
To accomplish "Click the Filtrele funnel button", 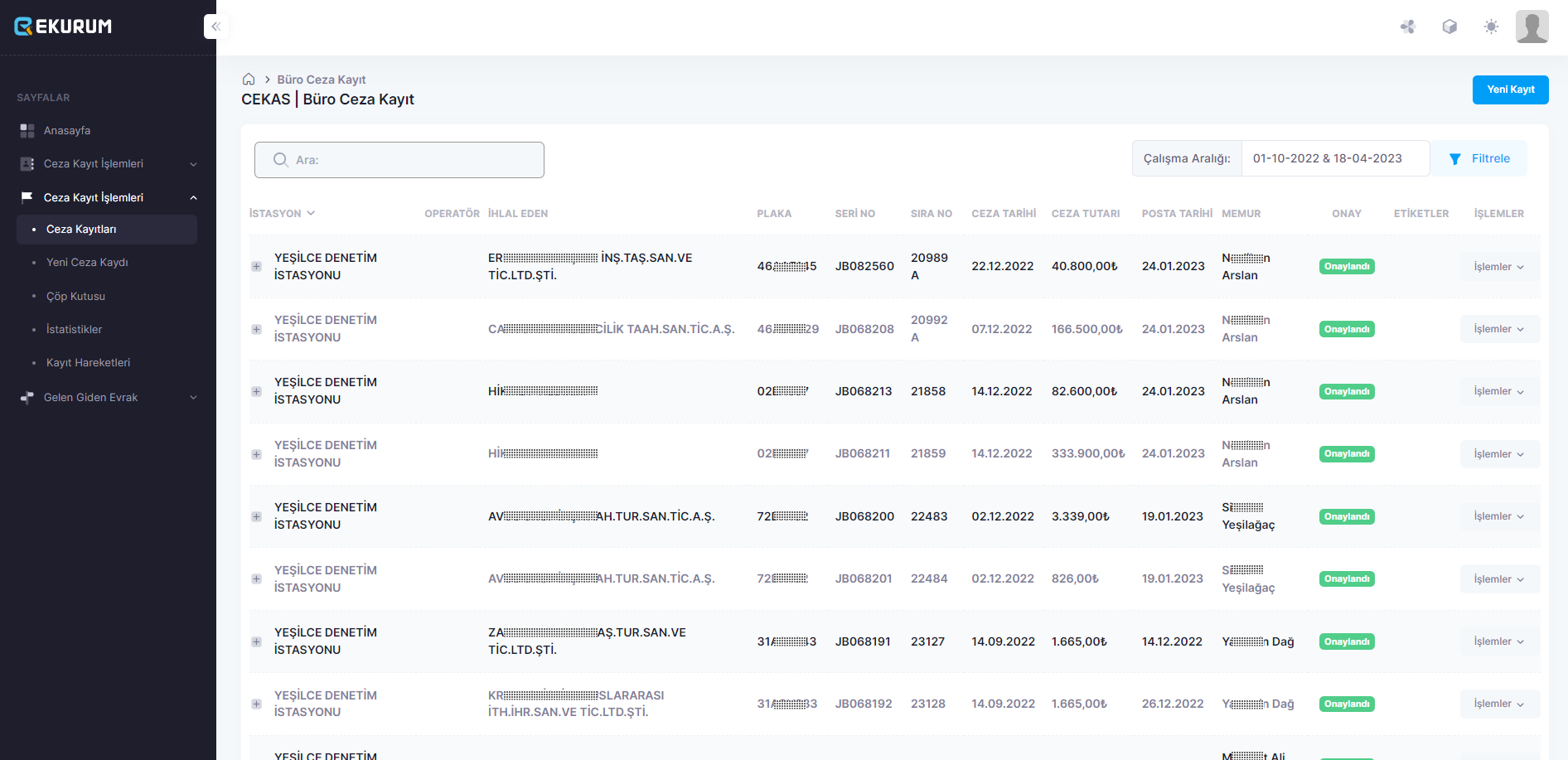I will (x=1479, y=158).
